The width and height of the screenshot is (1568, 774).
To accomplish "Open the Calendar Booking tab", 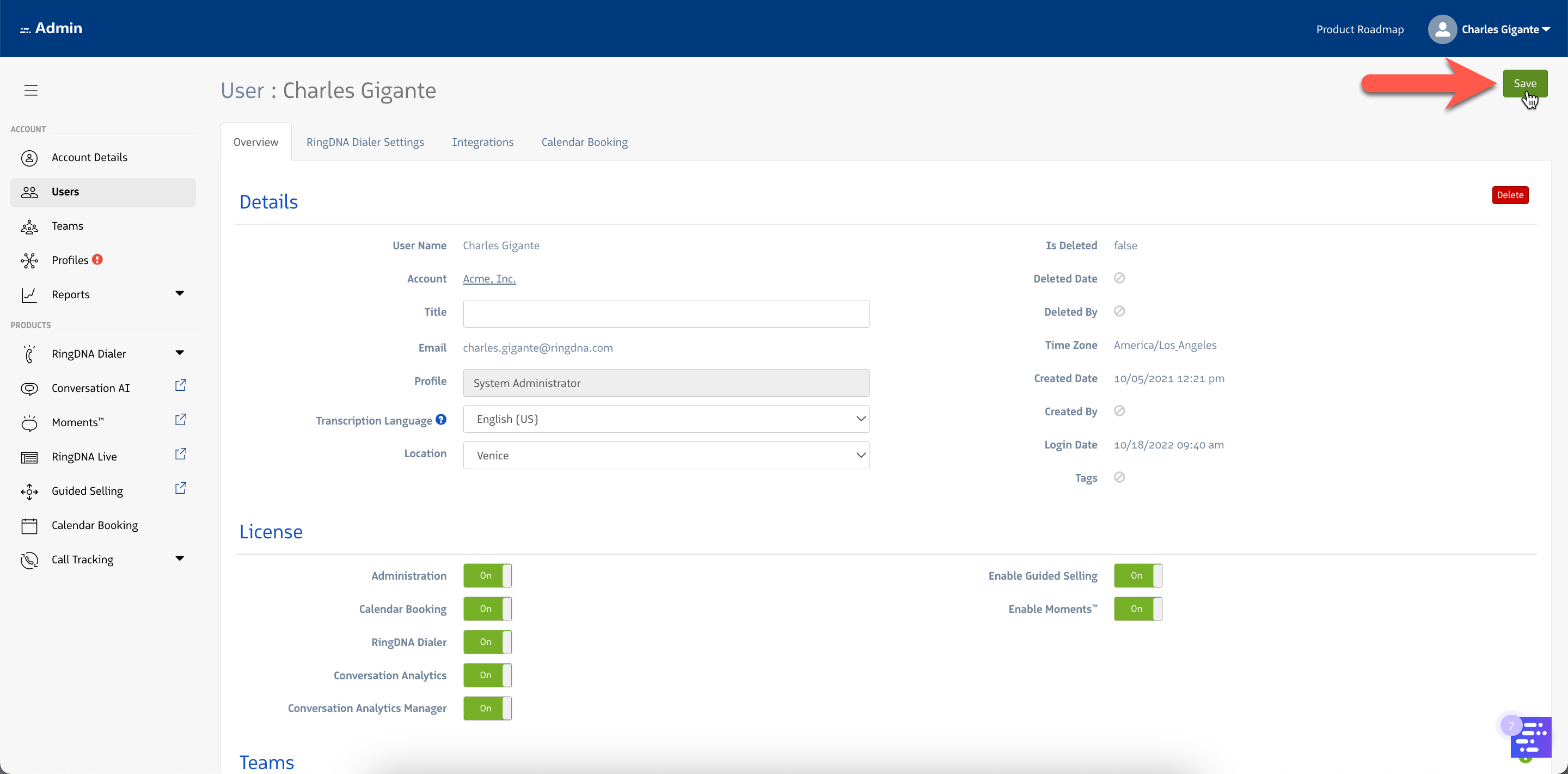I will tap(584, 142).
